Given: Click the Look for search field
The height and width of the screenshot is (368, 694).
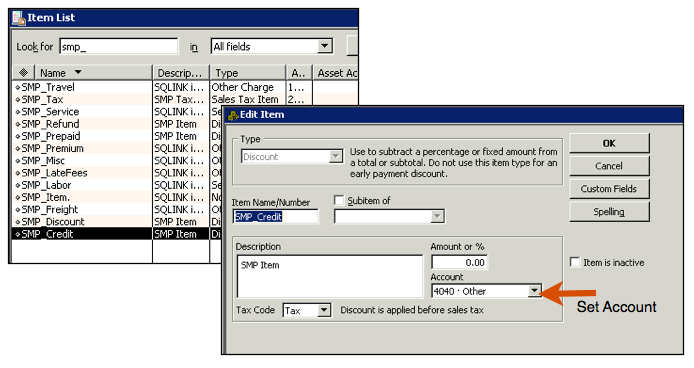Looking at the screenshot, I should click(119, 46).
